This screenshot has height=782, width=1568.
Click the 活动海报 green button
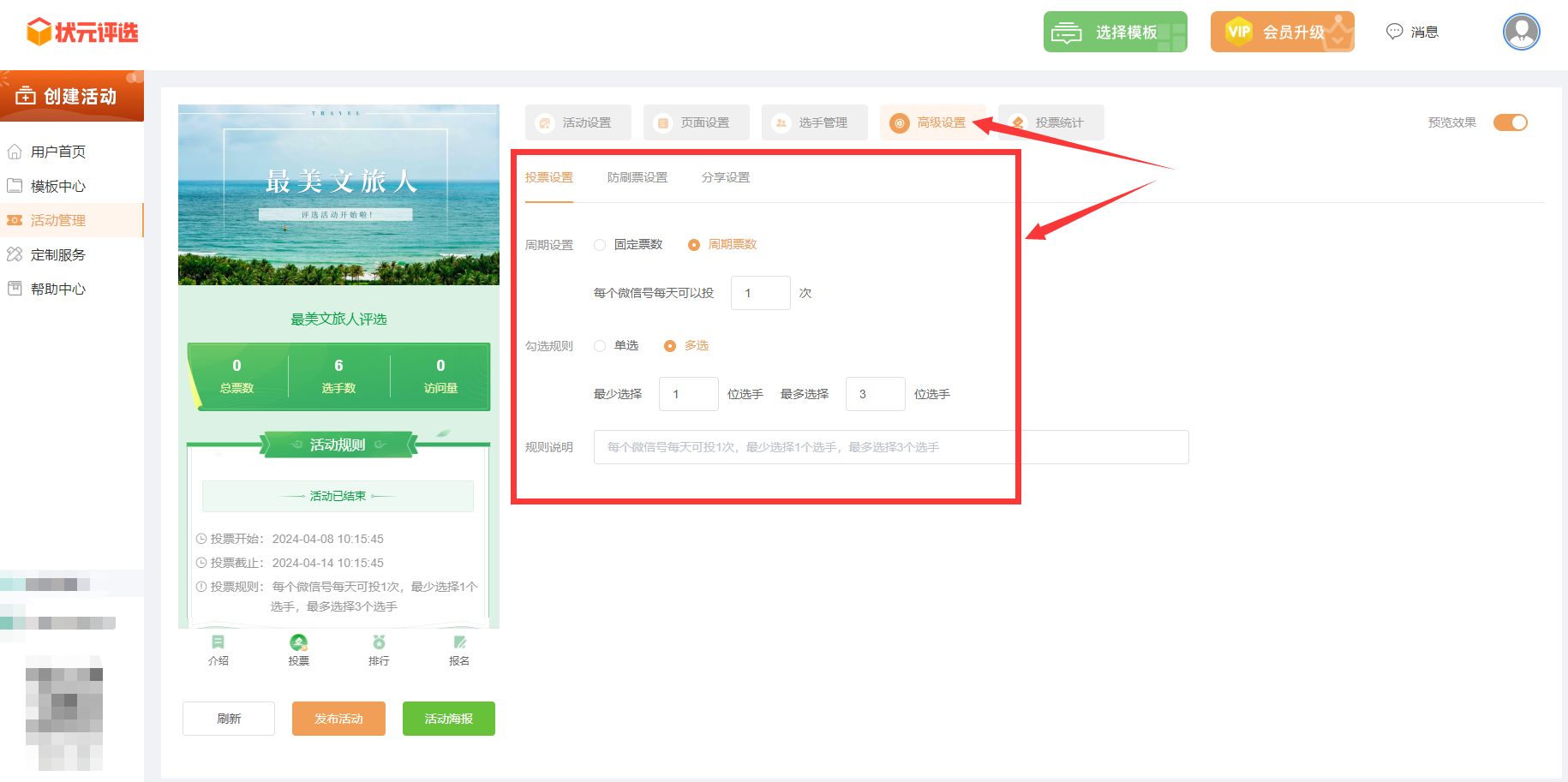coord(448,719)
